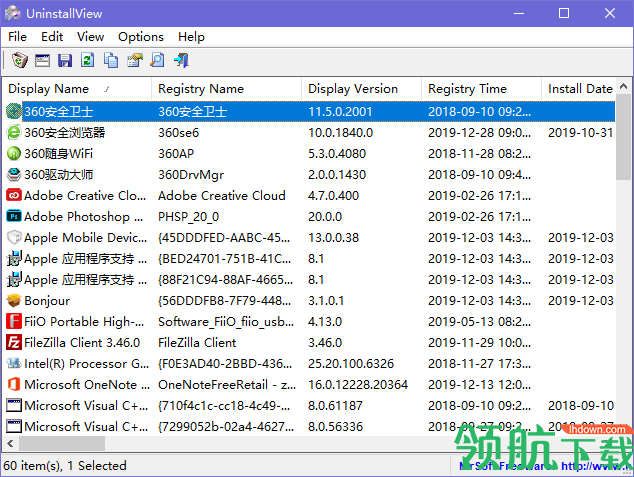
Task: Click the vertical scrollbar up arrow
Action: pyautogui.click(x=623, y=86)
